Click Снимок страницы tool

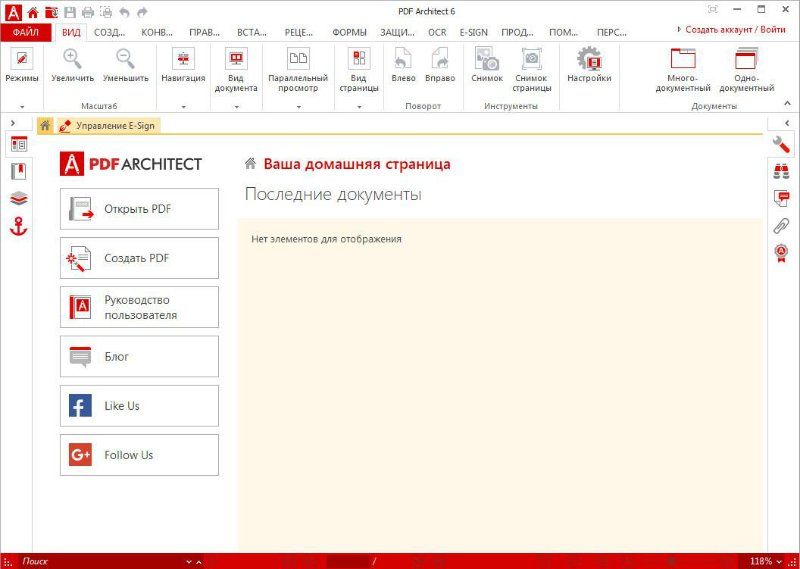point(532,70)
